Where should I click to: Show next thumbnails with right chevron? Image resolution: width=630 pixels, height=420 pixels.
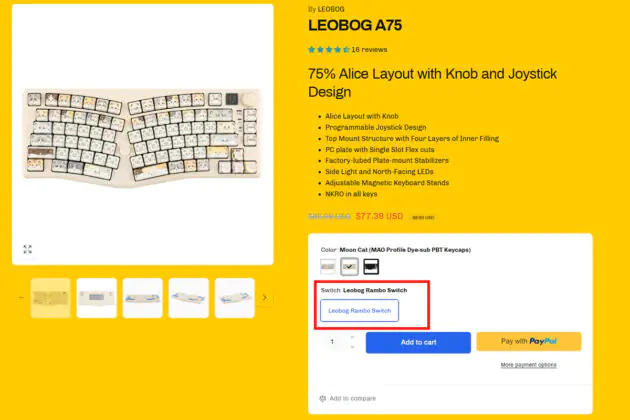(x=264, y=297)
